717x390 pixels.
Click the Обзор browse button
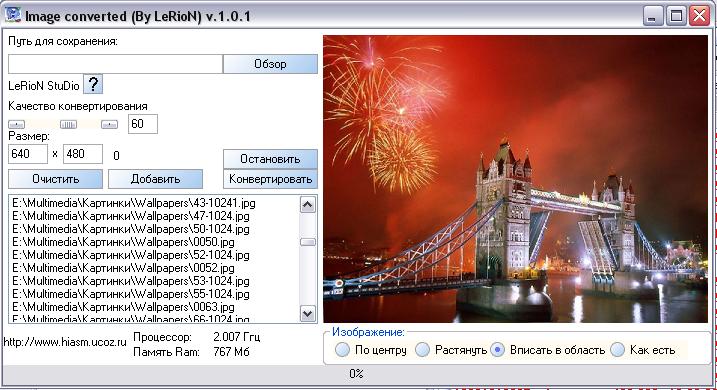(270, 64)
